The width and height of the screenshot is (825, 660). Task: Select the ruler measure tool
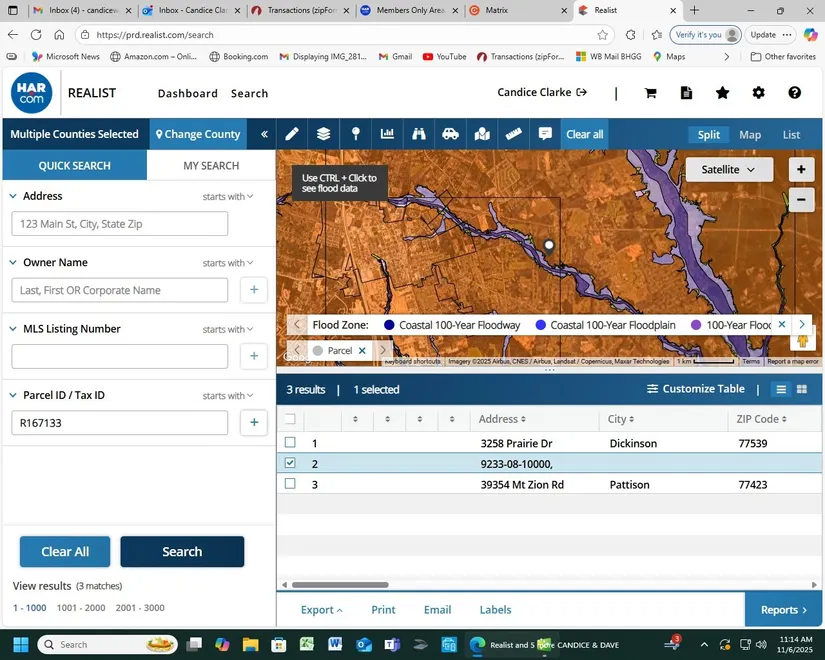tap(513, 134)
